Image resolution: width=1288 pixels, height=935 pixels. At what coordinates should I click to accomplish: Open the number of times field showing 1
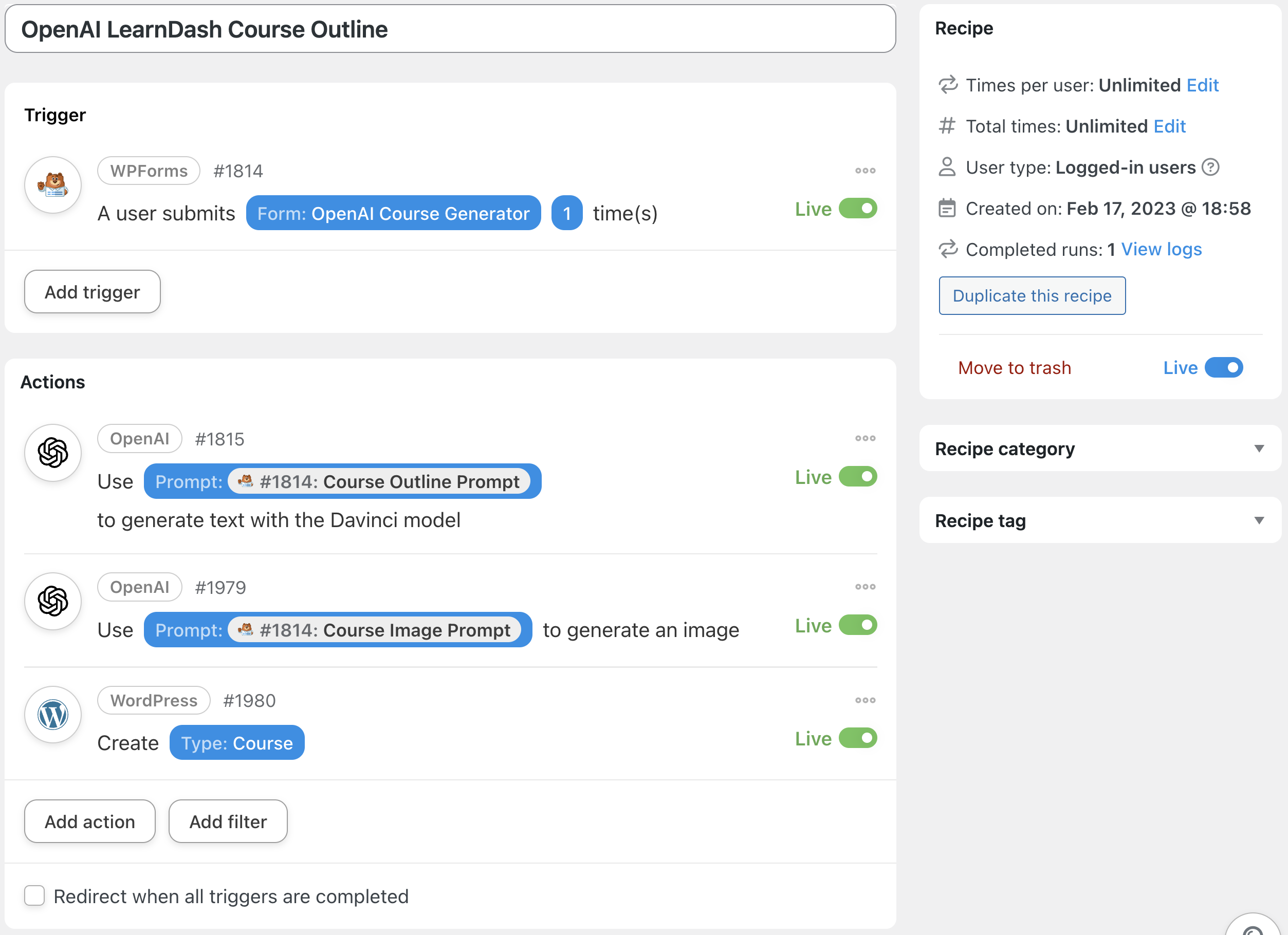567,213
